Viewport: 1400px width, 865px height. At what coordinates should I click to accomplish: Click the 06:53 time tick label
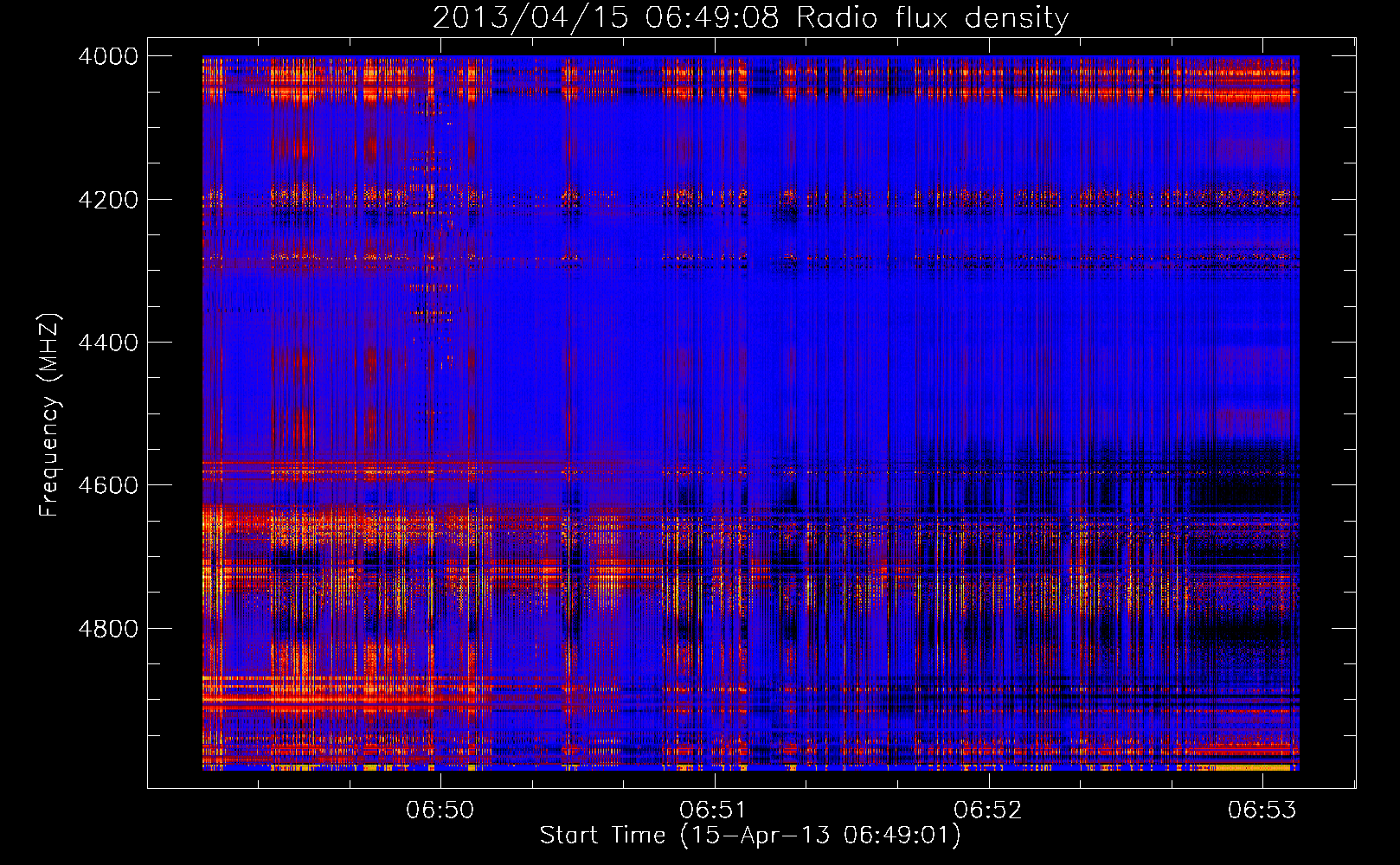click(x=1262, y=810)
